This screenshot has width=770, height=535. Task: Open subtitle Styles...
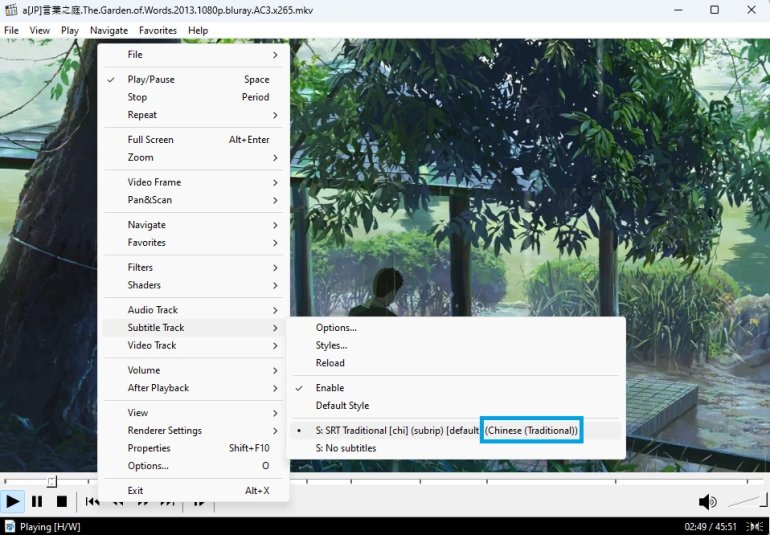click(x=455, y=345)
